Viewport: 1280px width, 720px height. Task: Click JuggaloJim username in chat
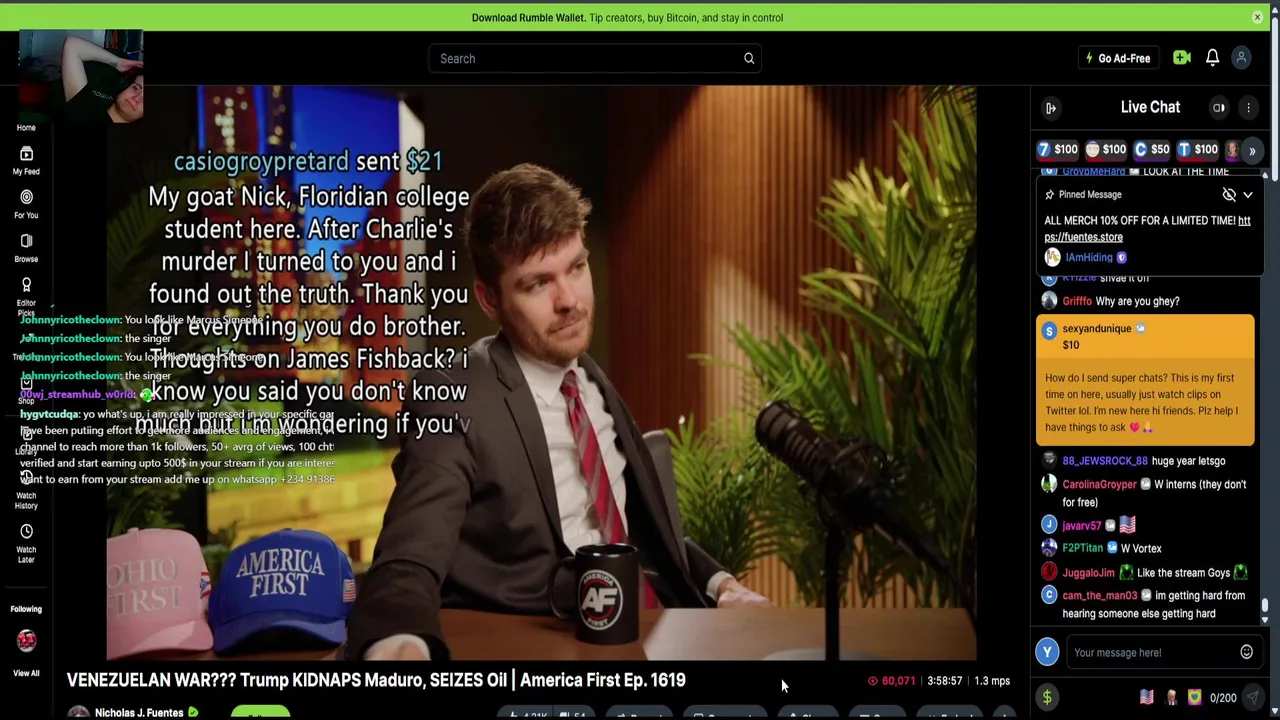[x=1088, y=573]
